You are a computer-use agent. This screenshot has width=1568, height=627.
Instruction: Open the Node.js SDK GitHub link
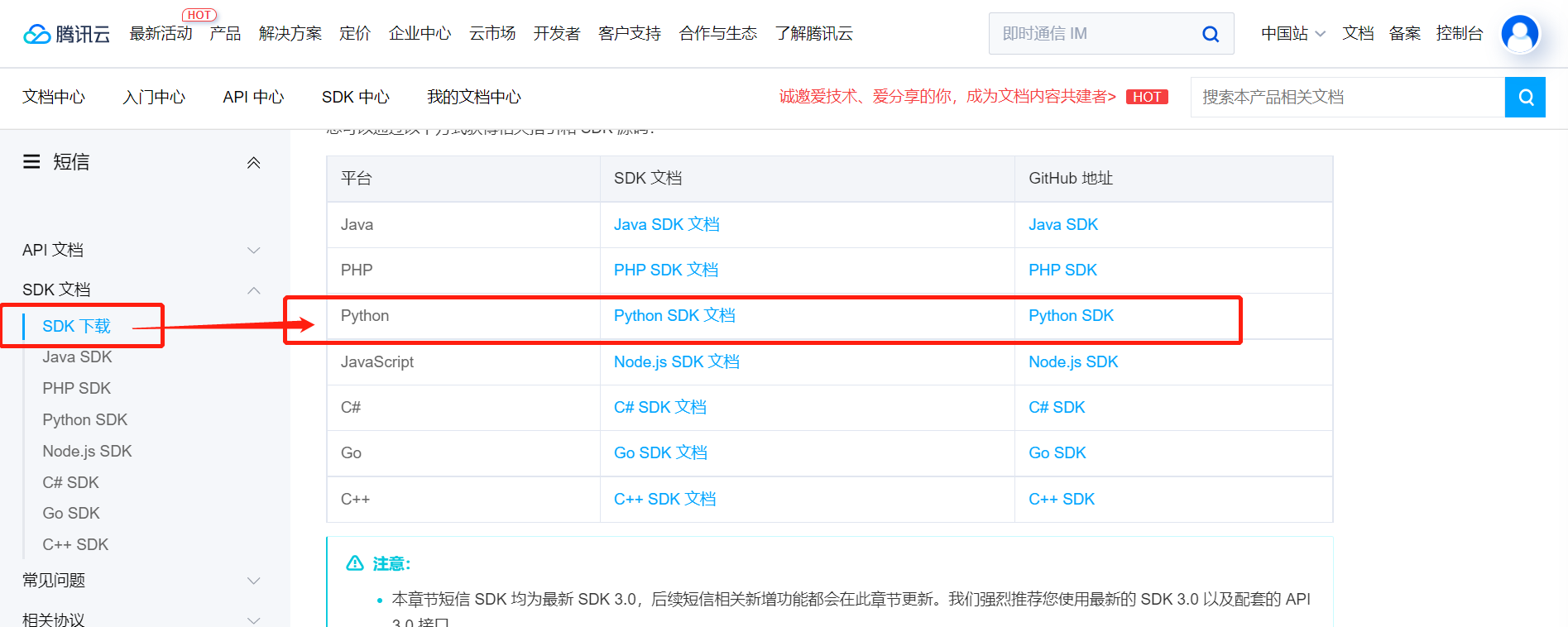pos(1073,362)
